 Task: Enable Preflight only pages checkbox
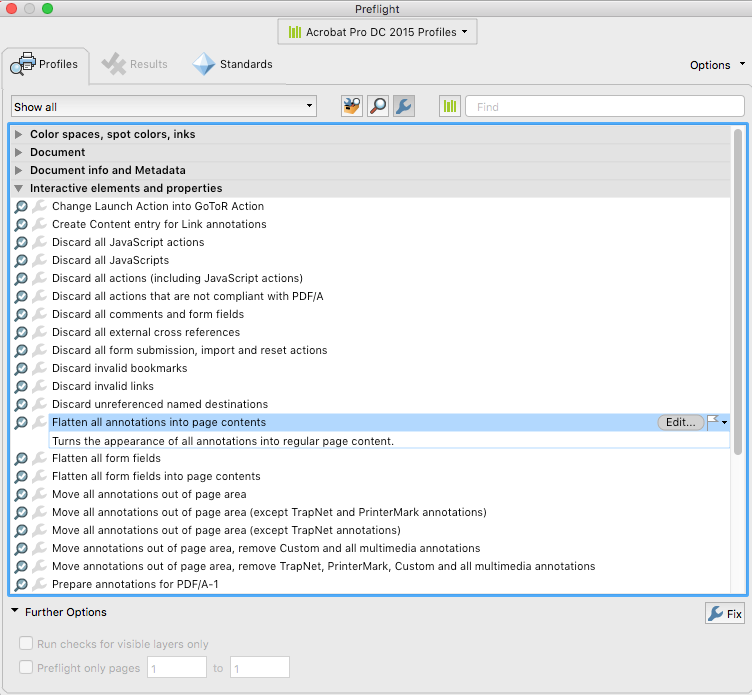coord(26,667)
